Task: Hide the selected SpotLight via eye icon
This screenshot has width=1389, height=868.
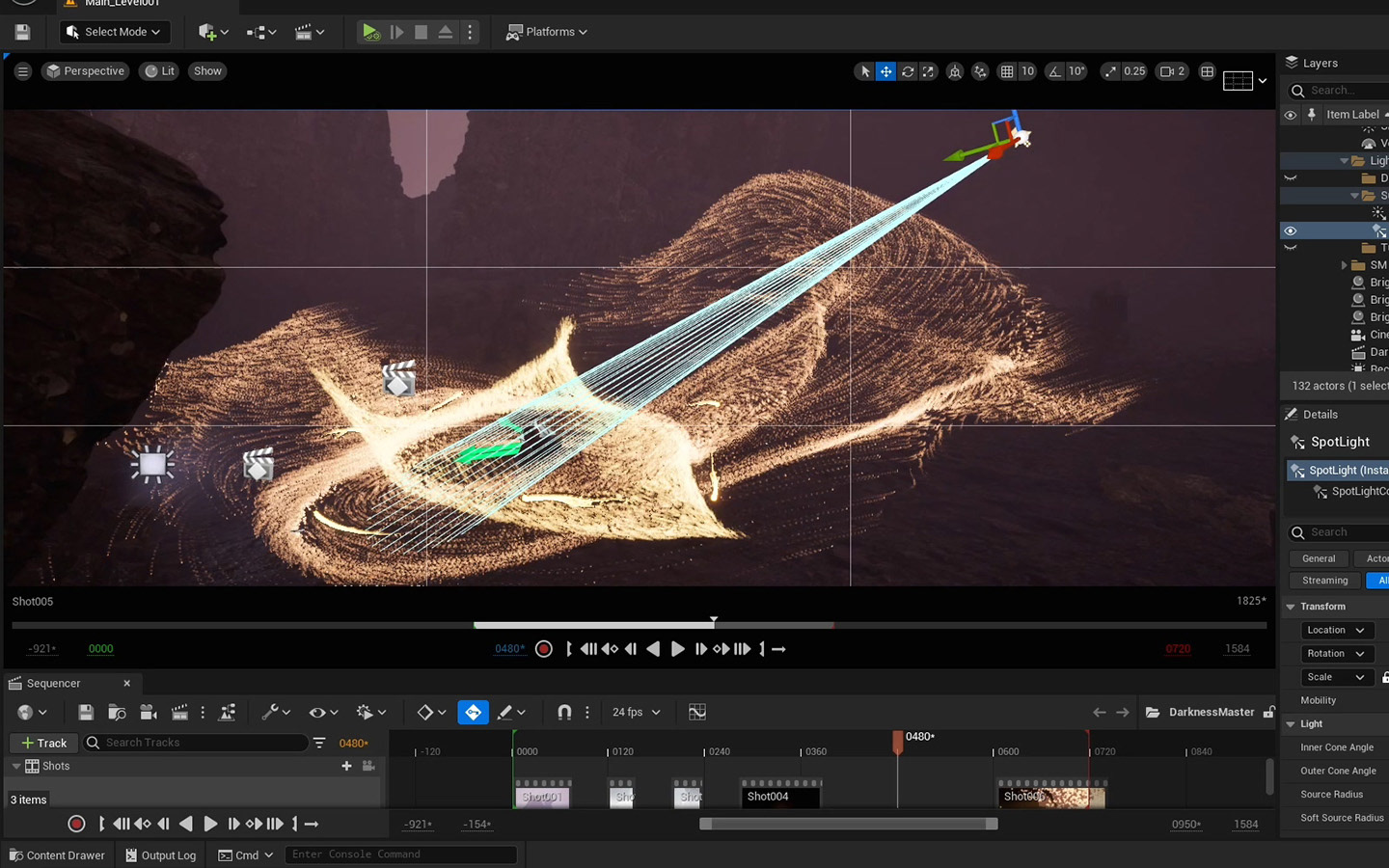Action: (x=1290, y=231)
